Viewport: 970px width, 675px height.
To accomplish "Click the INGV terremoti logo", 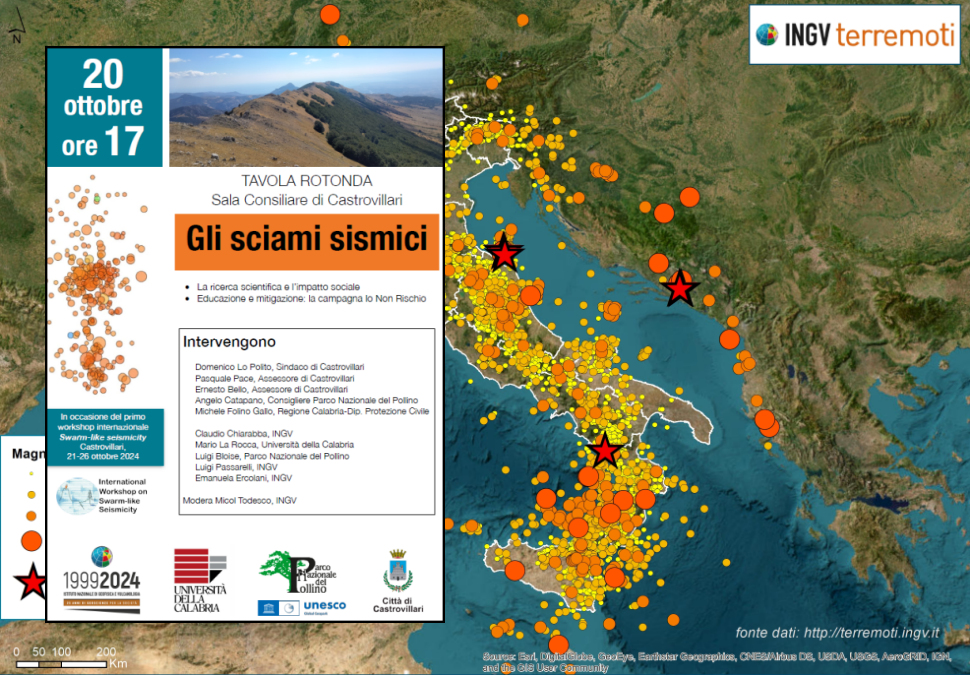I will [854, 35].
